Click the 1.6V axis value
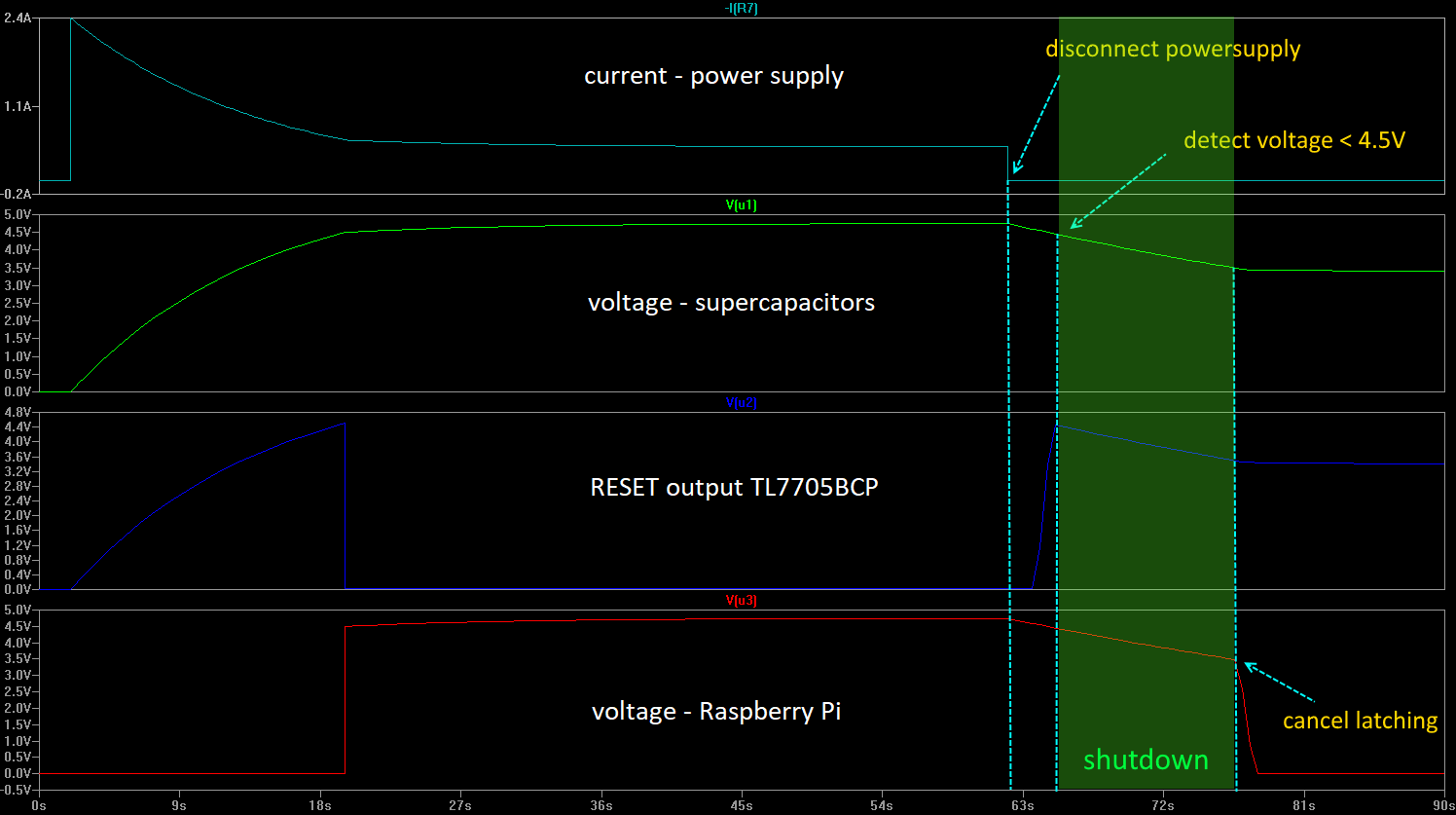The image size is (1456, 815). 18,531
